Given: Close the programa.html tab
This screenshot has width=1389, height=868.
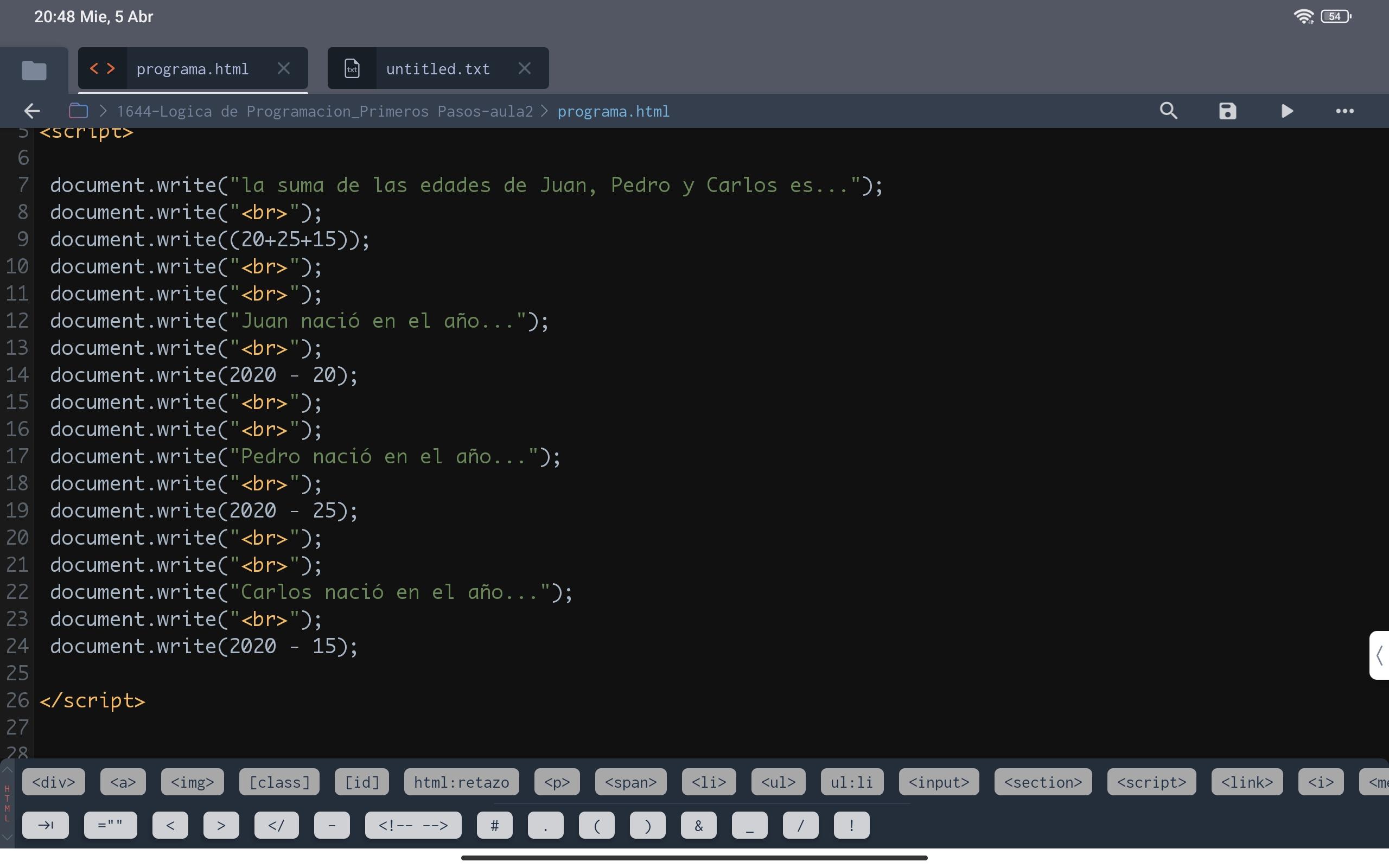Looking at the screenshot, I should (284, 68).
